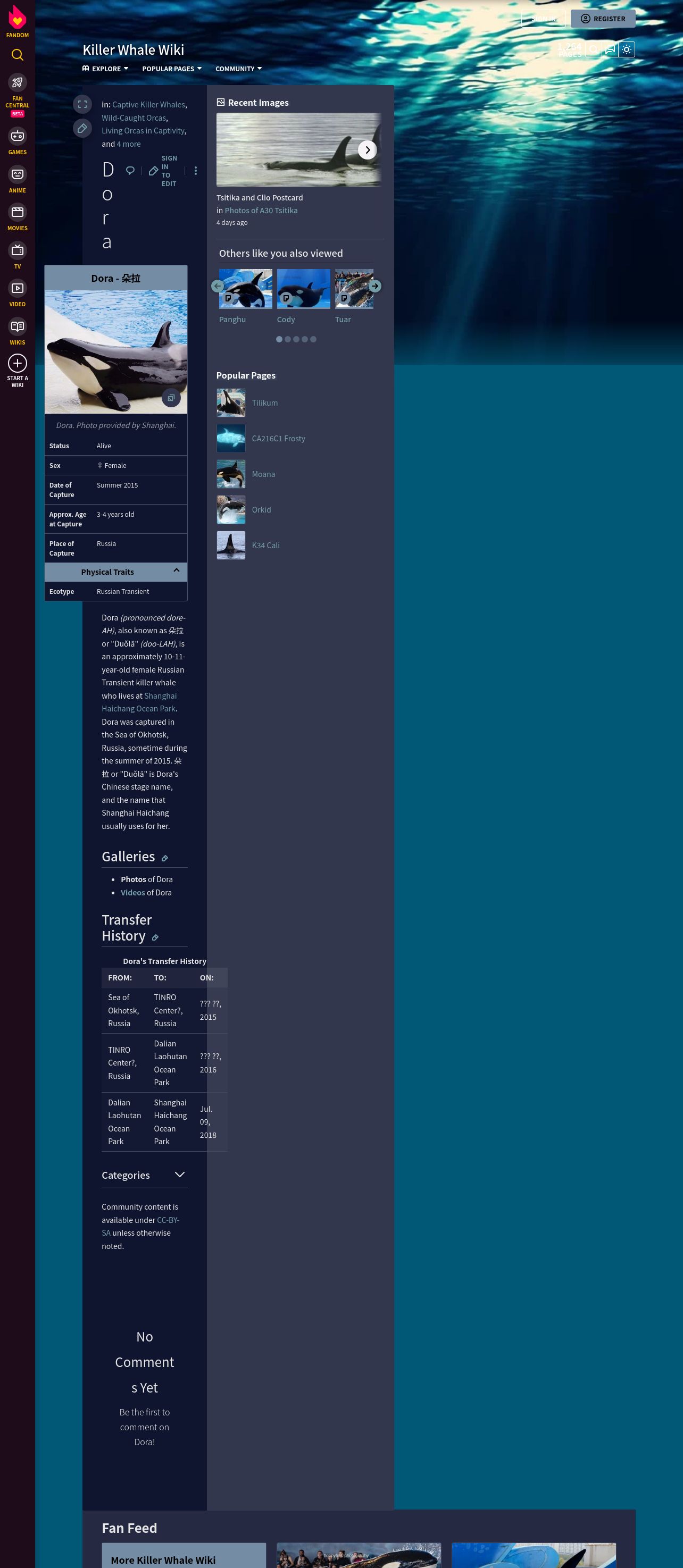Expand the Categories section chevron
Viewport: 683px width, 1568px height.
180,1175
